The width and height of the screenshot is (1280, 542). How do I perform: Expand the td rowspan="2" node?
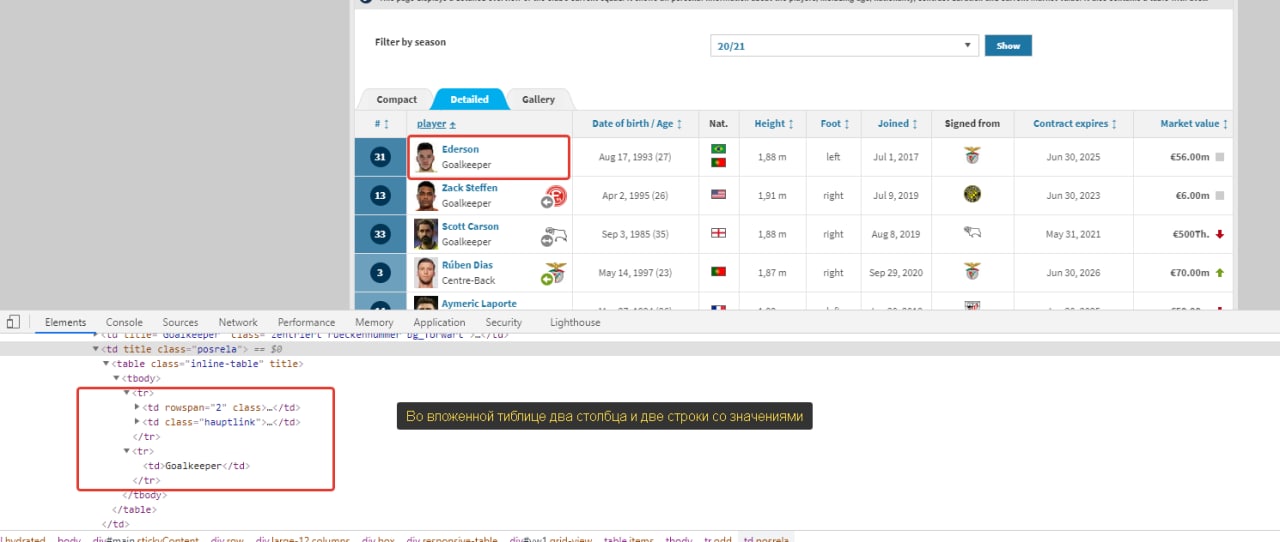pos(137,407)
